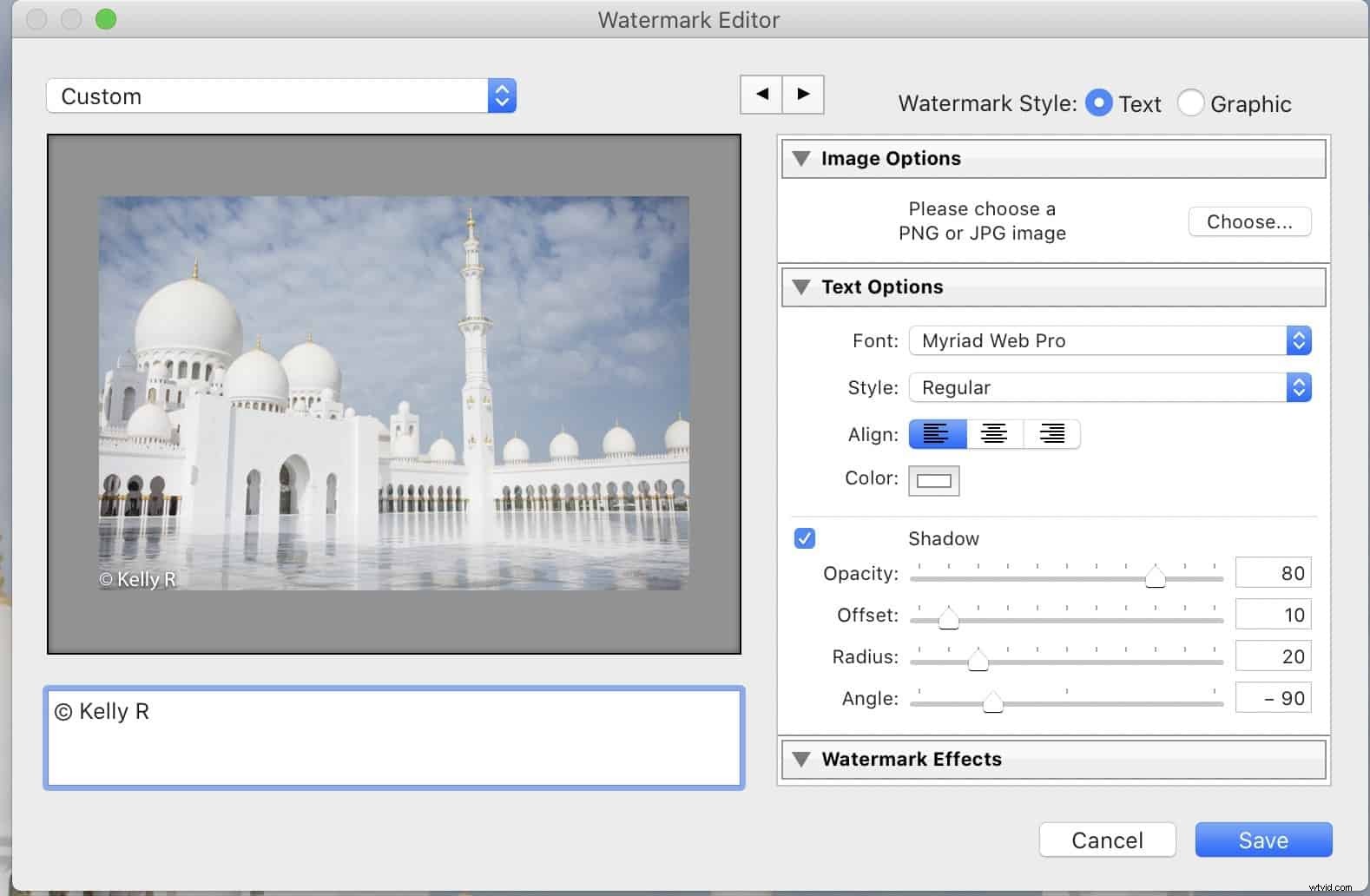Set text alignment to right
This screenshot has width=1370, height=896.
click(x=1051, y=433)
